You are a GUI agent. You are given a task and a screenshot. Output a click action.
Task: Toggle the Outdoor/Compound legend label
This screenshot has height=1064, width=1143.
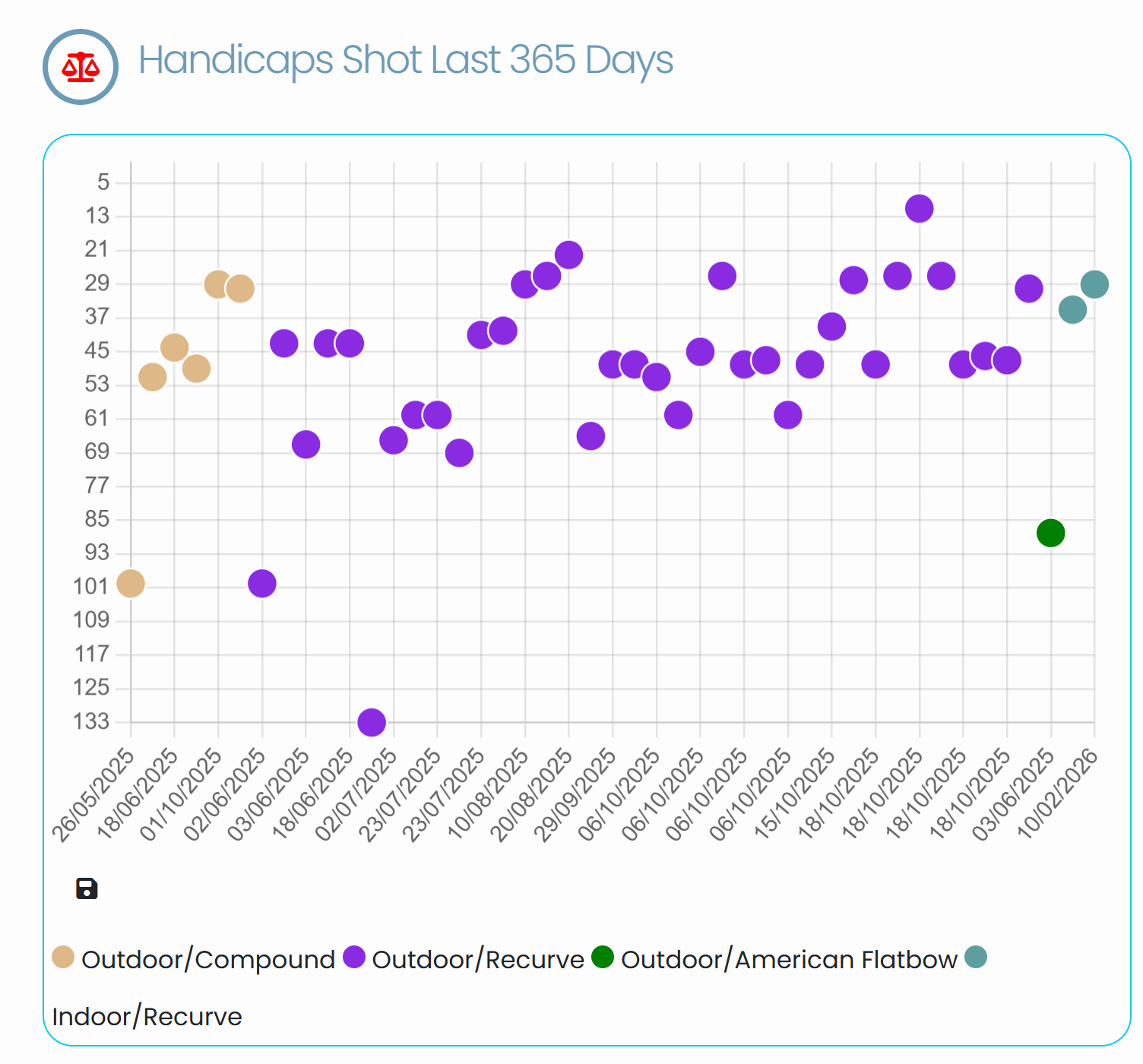point(208,960)
